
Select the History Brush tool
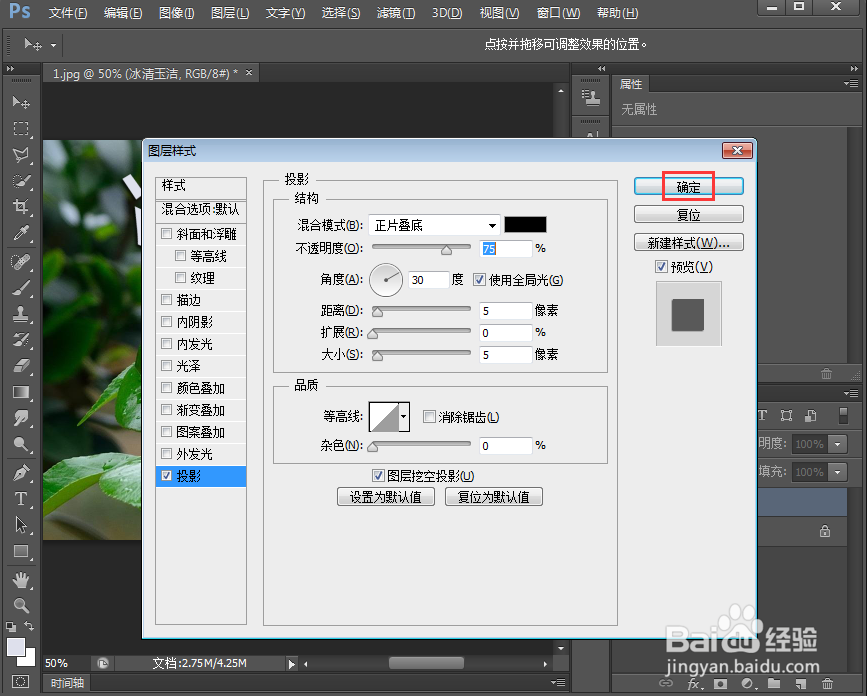tap(21, 339)
